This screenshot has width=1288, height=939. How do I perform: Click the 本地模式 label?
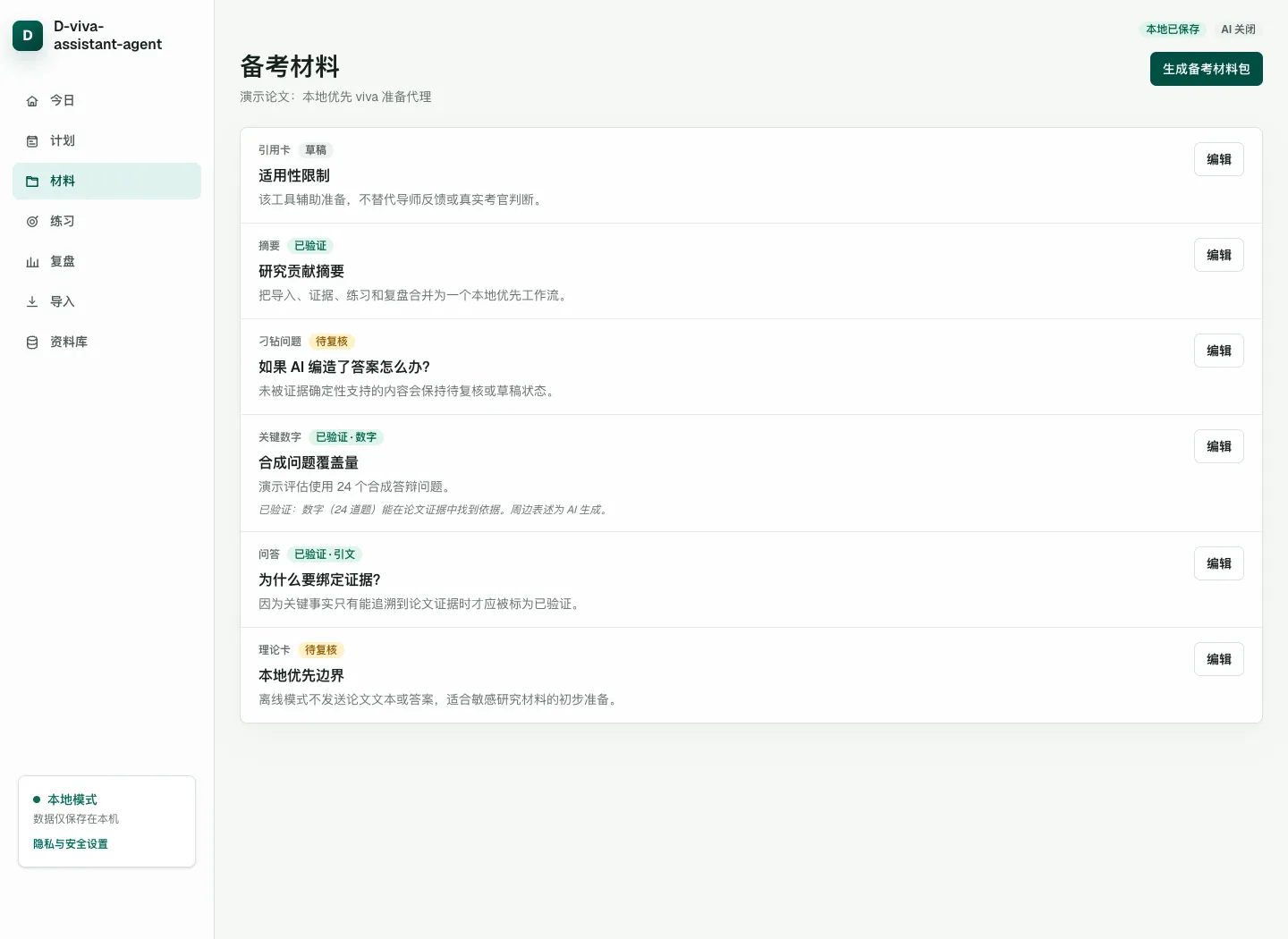click(72, 799)
